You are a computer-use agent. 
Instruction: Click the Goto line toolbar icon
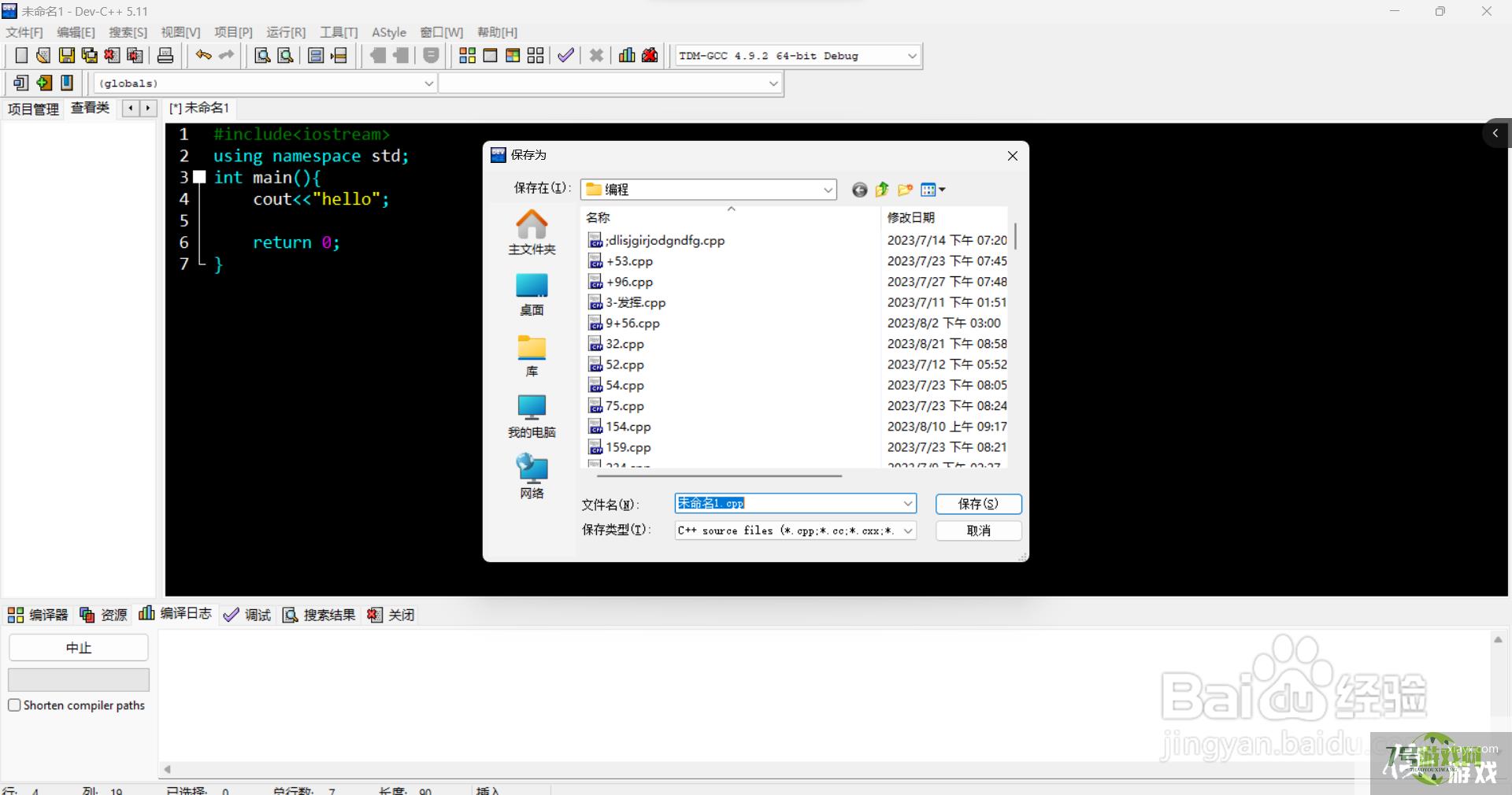click(339, 55)
